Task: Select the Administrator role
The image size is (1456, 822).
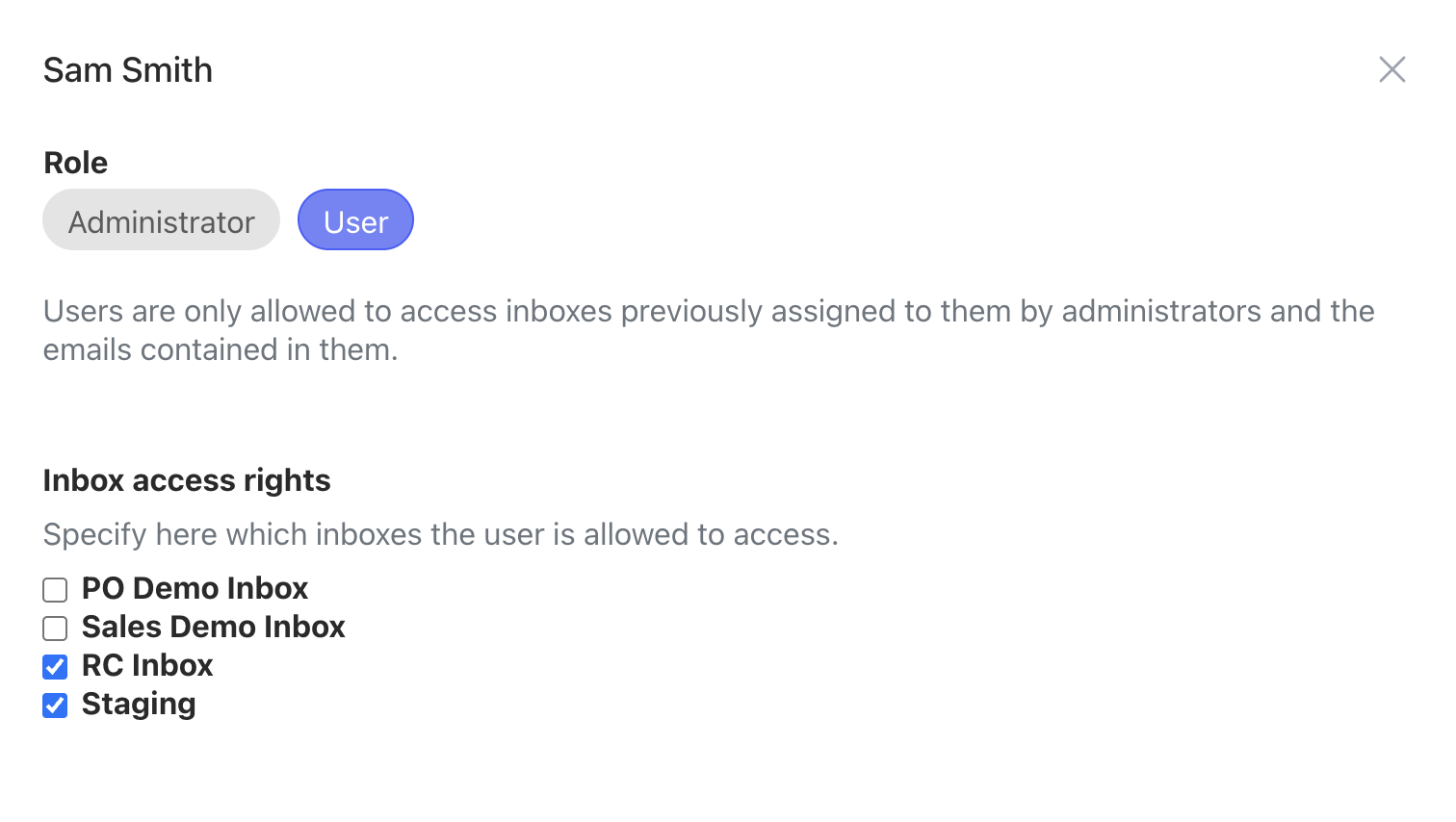Action: 161,220
